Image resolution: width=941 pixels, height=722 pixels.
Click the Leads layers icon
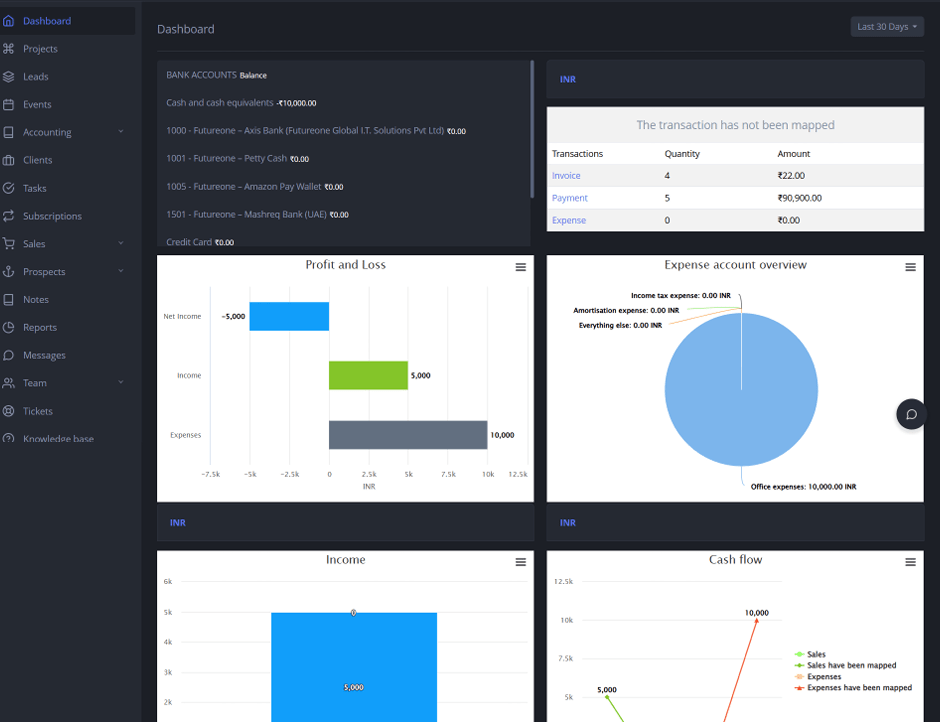tap(9, 77)
